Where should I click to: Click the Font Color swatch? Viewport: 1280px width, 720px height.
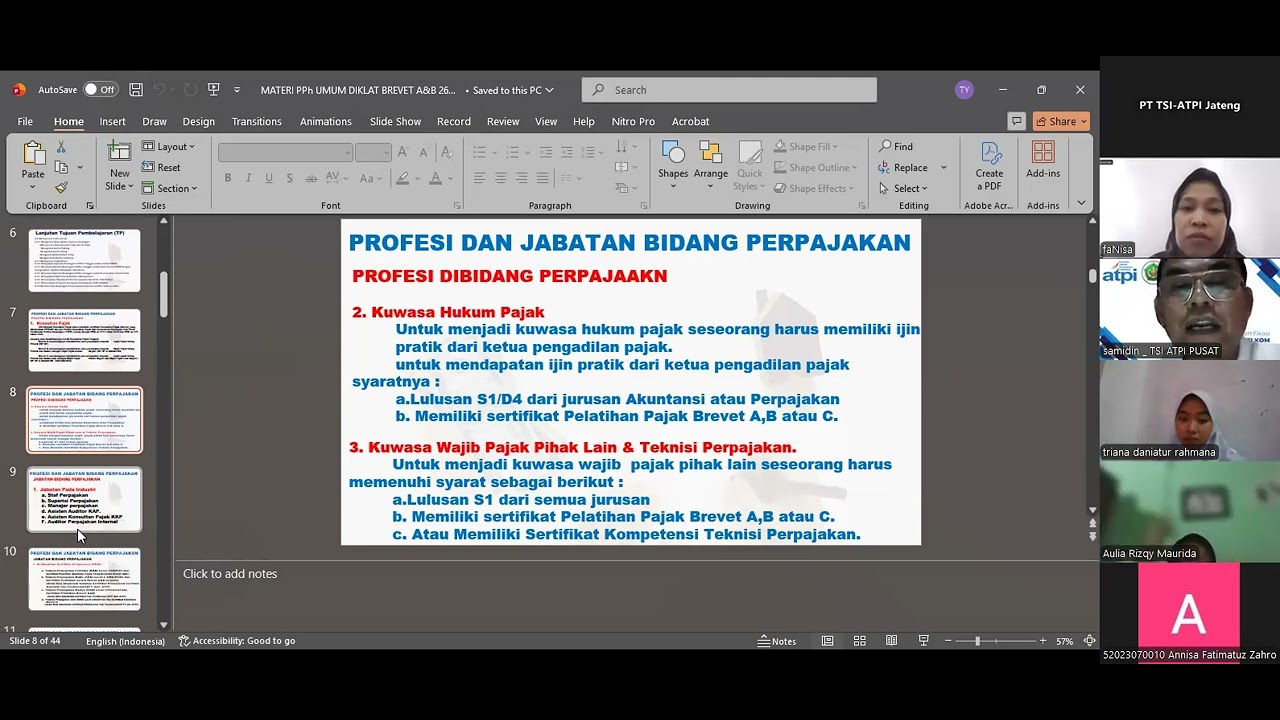(x=435, y=178)
